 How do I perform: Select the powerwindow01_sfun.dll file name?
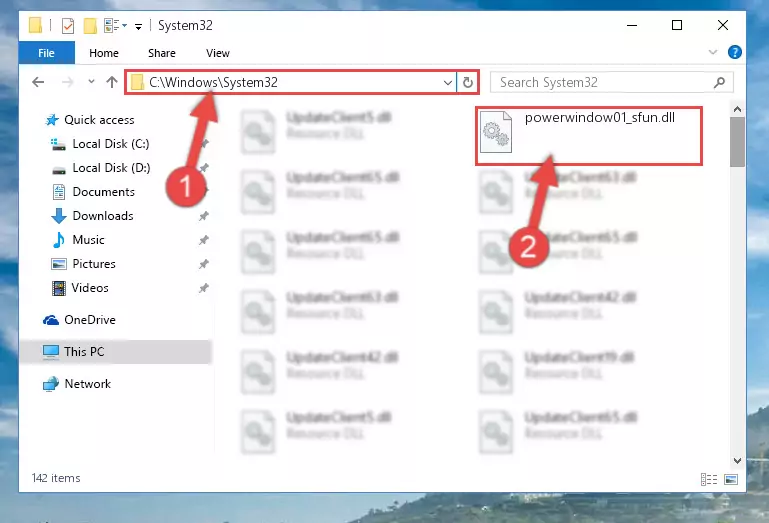600,118
